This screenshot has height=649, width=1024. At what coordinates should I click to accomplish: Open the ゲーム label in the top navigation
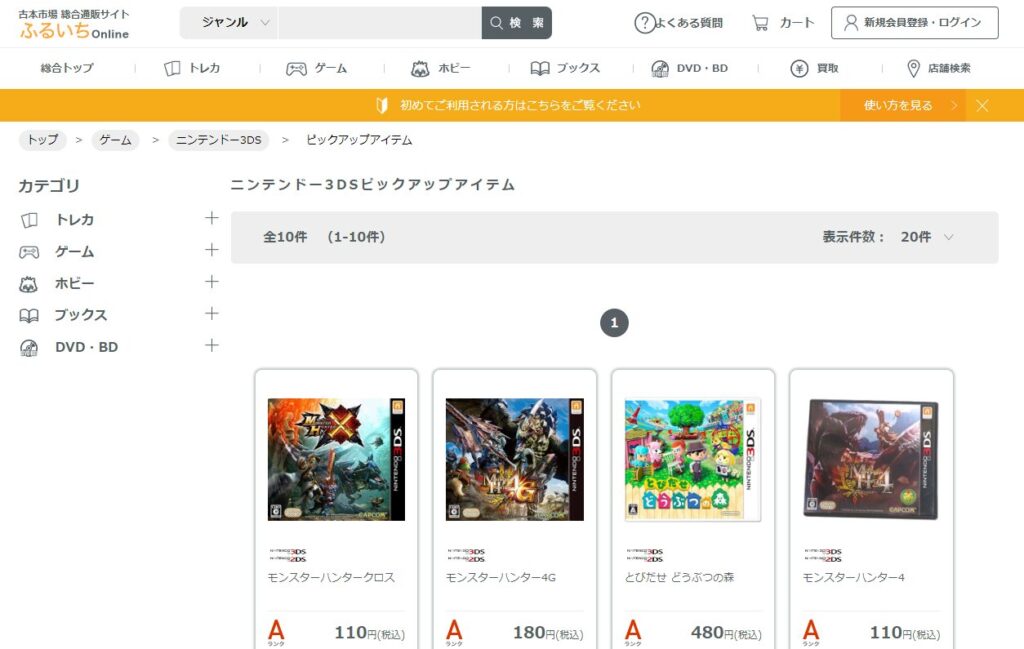point(331,69)
